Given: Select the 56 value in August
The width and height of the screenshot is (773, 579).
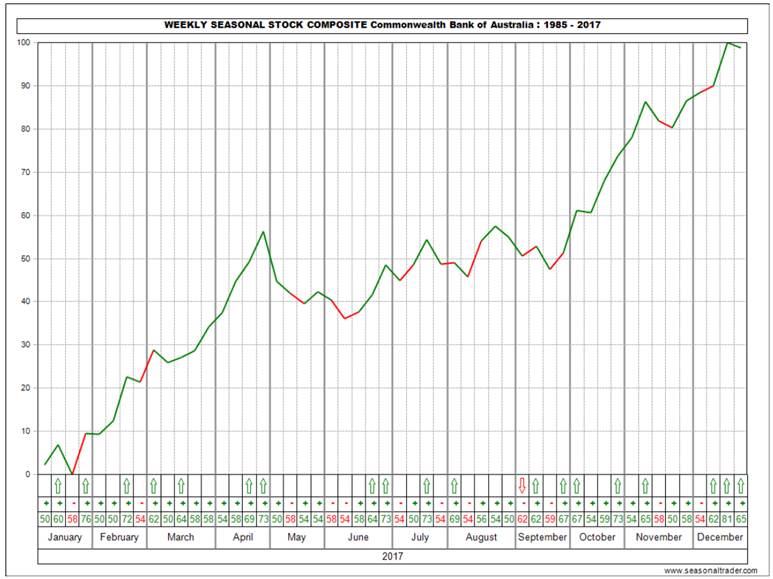Looking at the screenshot, I should tap(482, 519).
